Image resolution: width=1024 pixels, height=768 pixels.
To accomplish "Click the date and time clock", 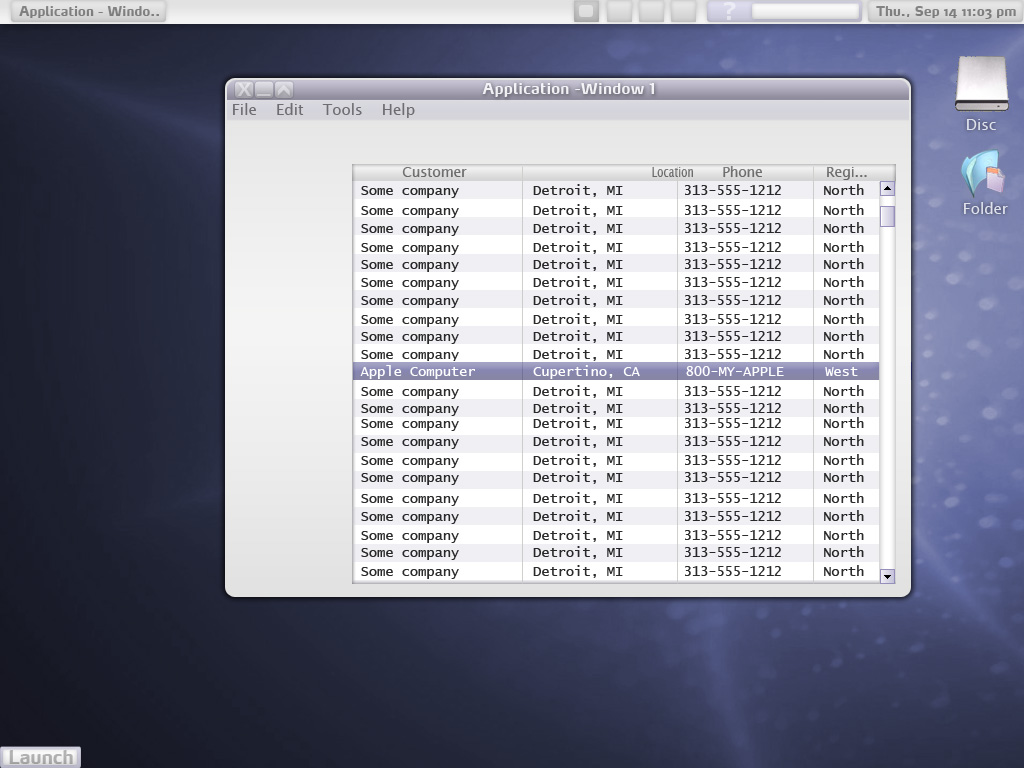I will (x=946, y=11).
